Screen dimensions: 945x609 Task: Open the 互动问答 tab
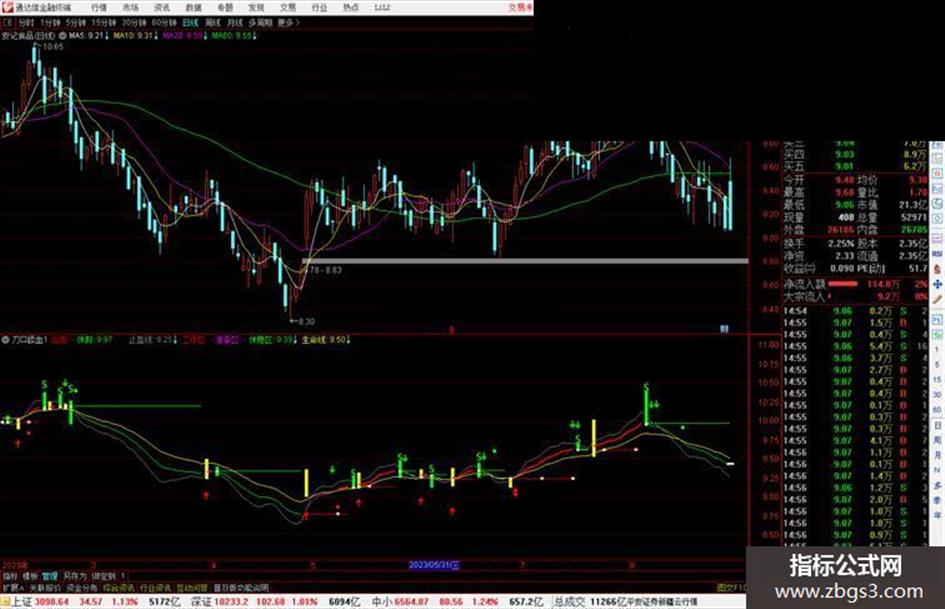[192, 587]
